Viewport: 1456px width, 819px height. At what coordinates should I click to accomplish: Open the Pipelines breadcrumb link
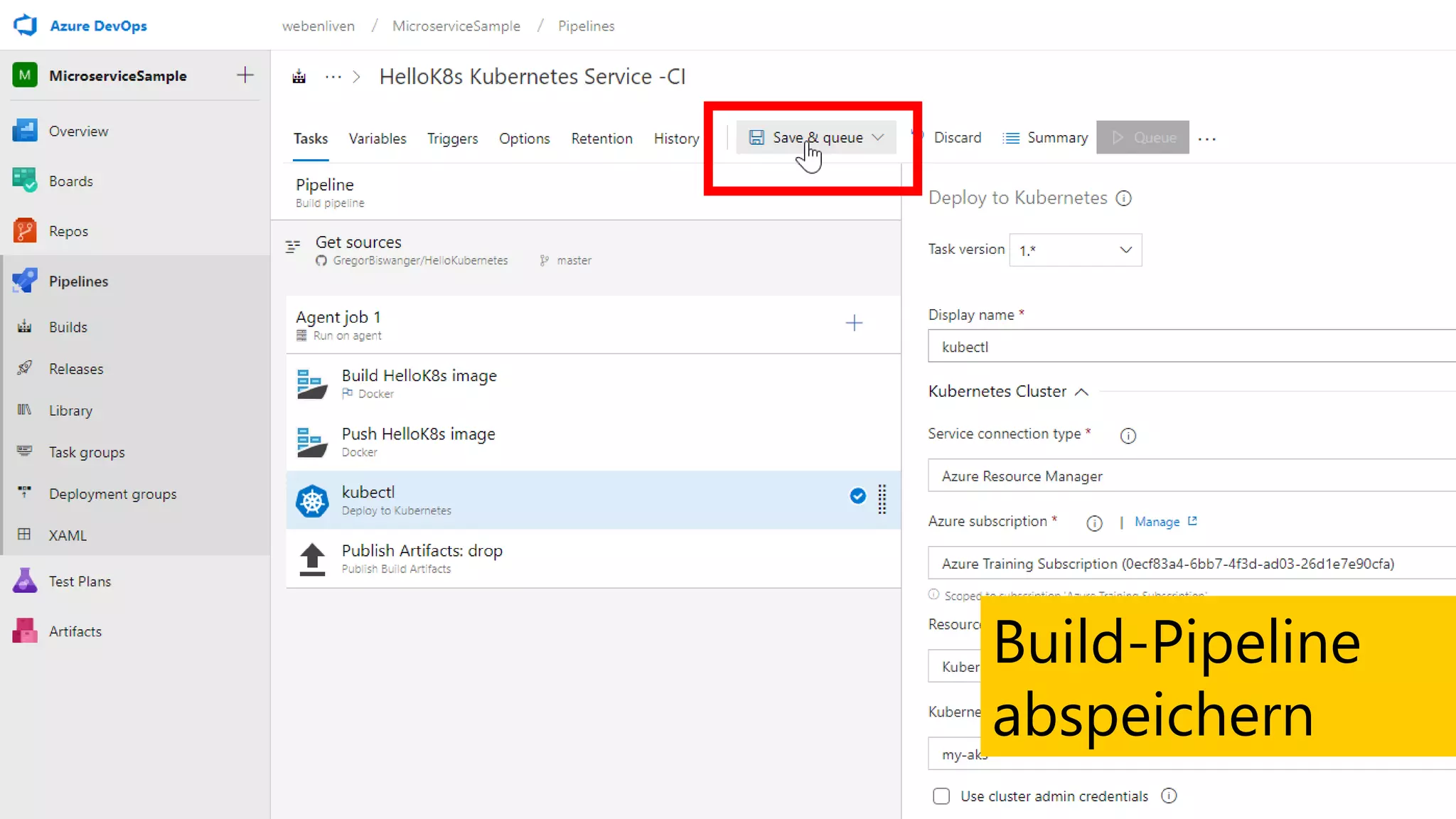click(x=586, y=26)
